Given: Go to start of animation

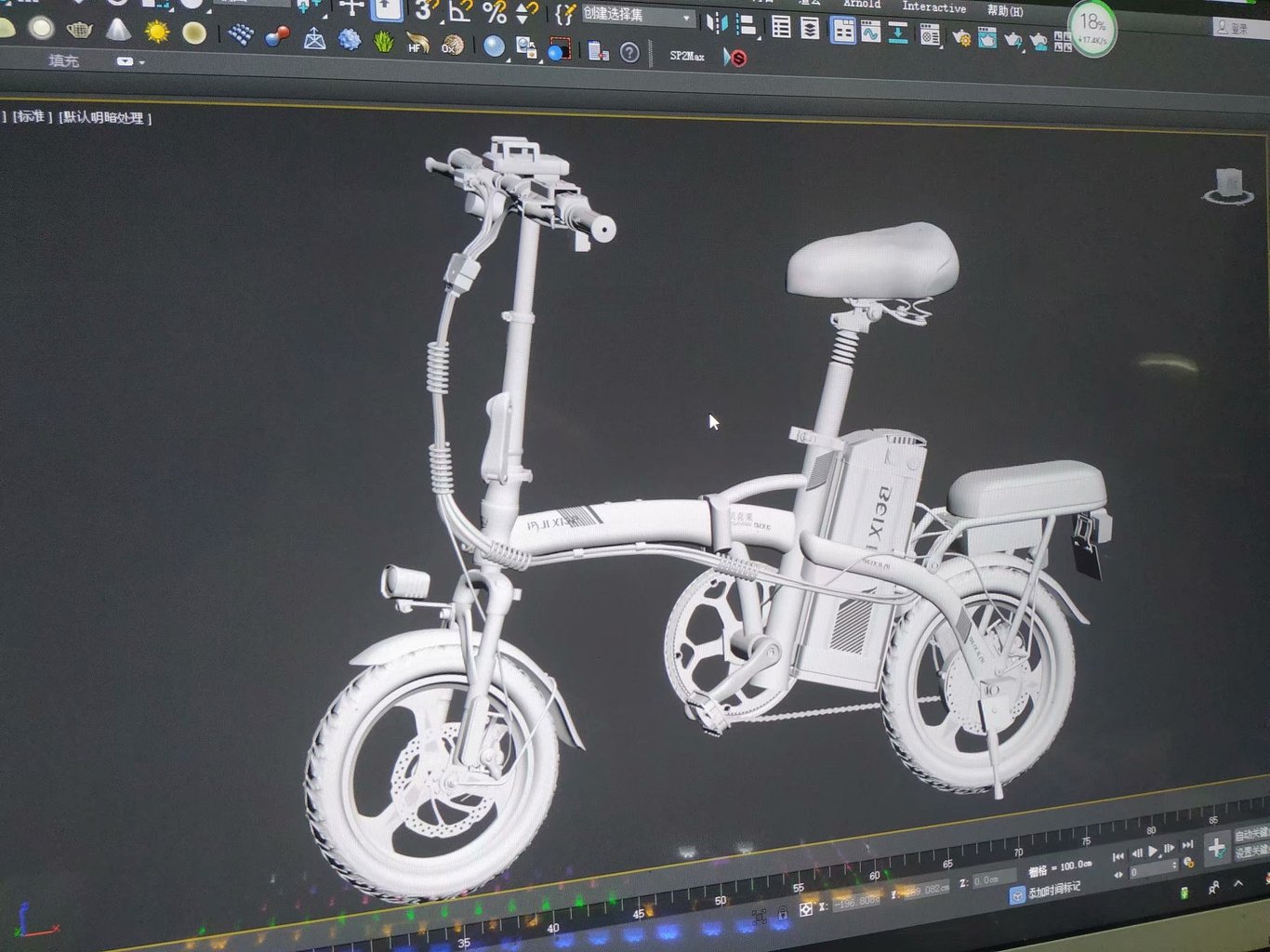Looking at the screenshot, I should 1118,856.
